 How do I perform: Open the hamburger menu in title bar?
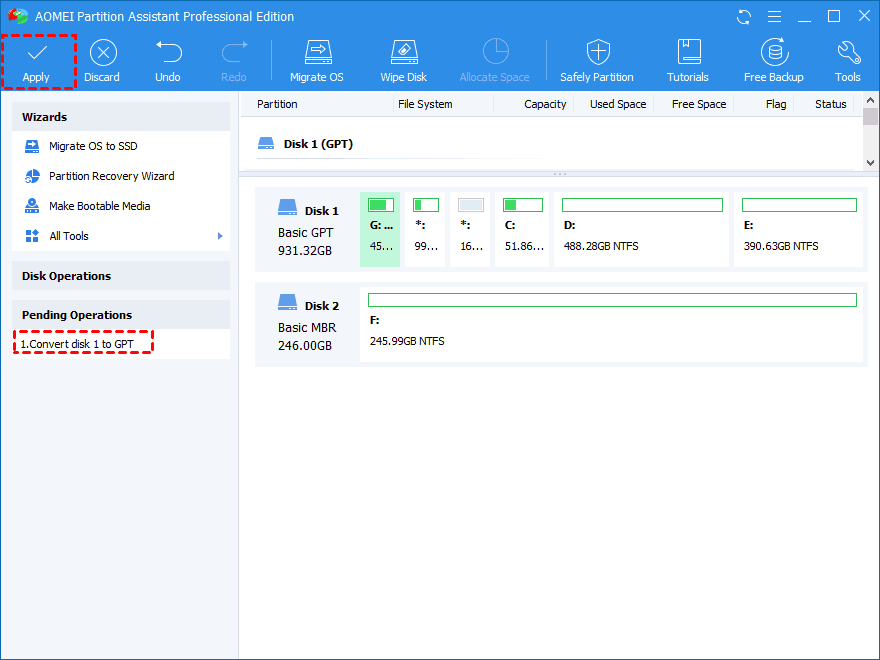774,17
